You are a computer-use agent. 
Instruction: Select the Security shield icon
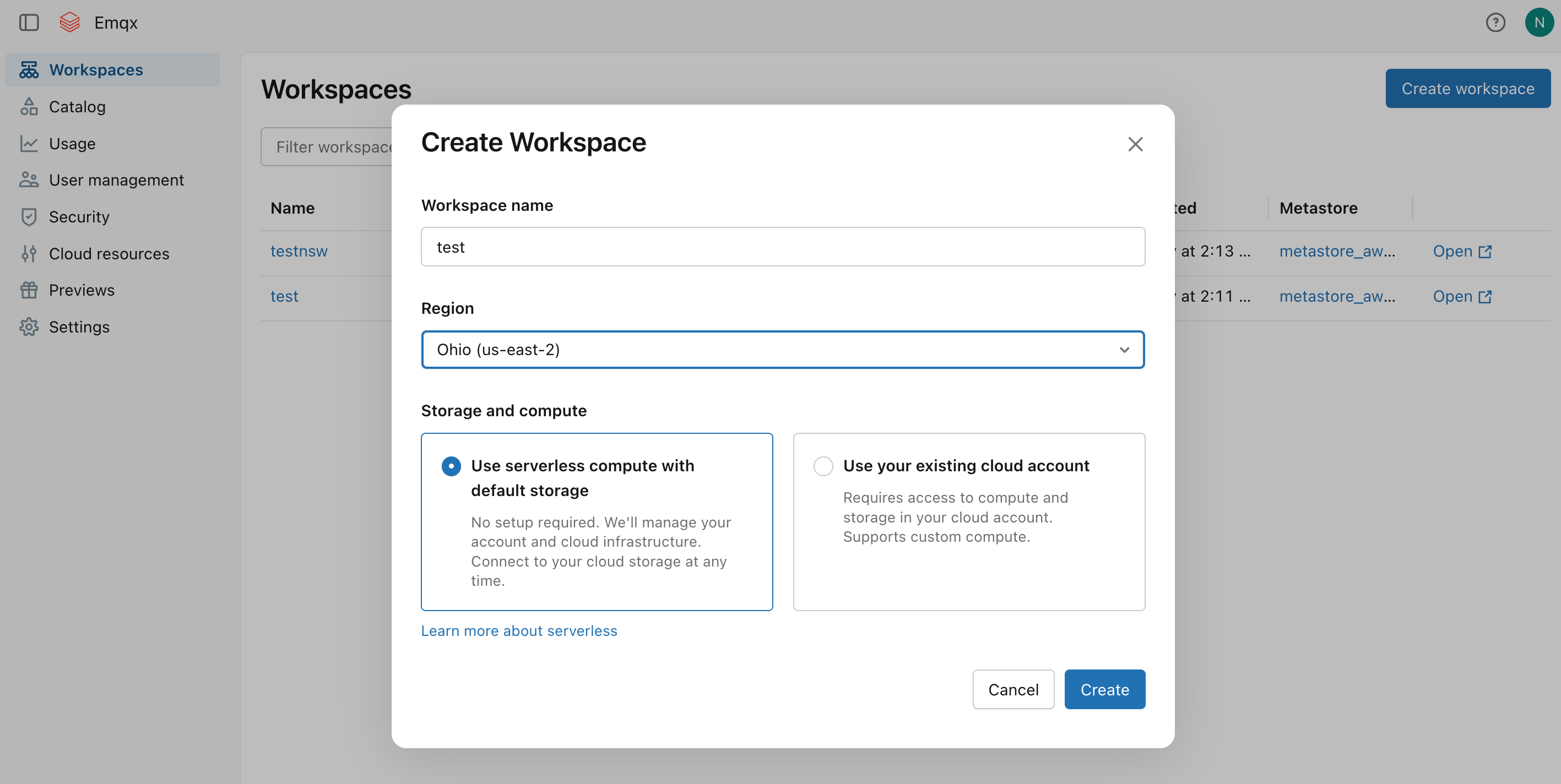tap(29, 216)
